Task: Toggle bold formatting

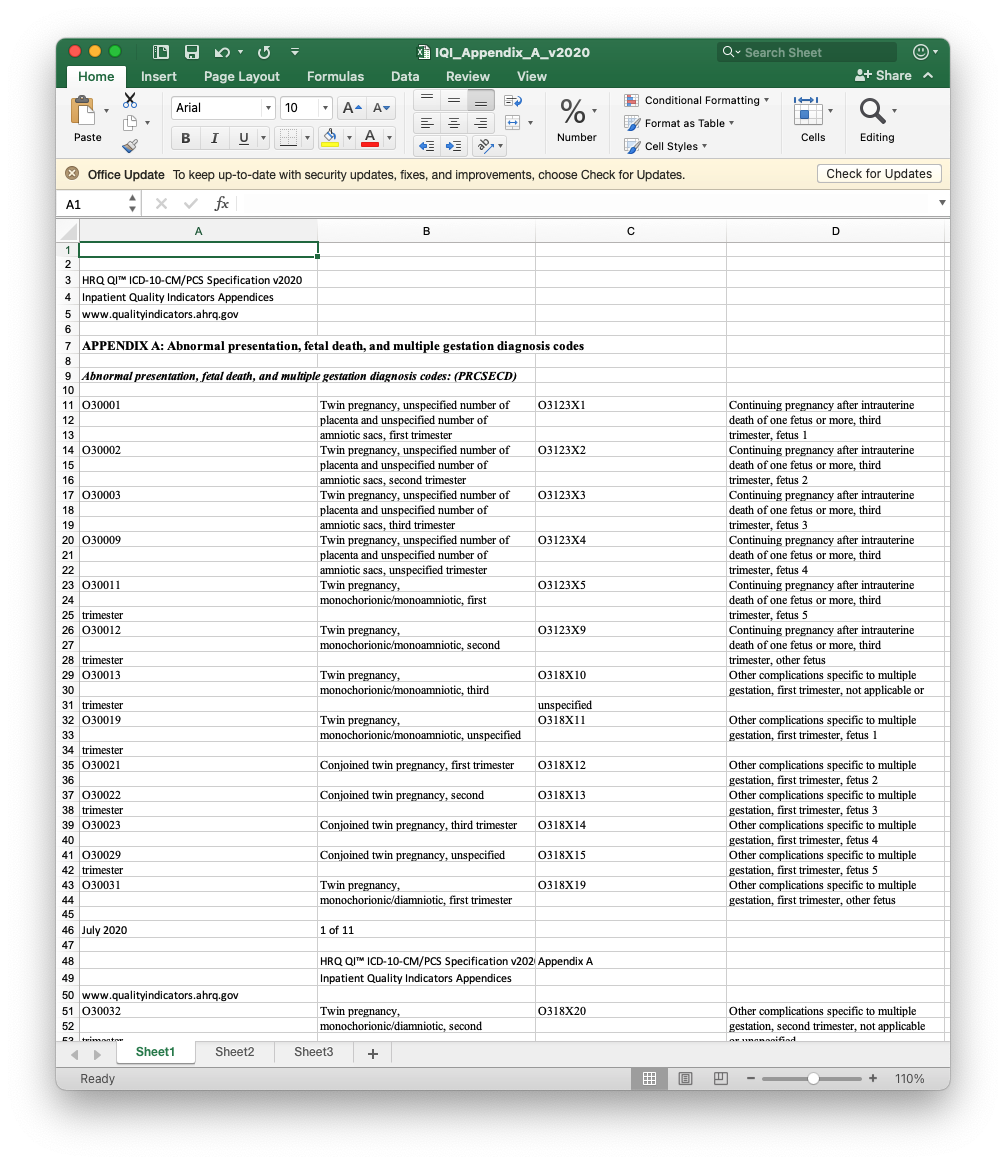Action: click(186, 138)
